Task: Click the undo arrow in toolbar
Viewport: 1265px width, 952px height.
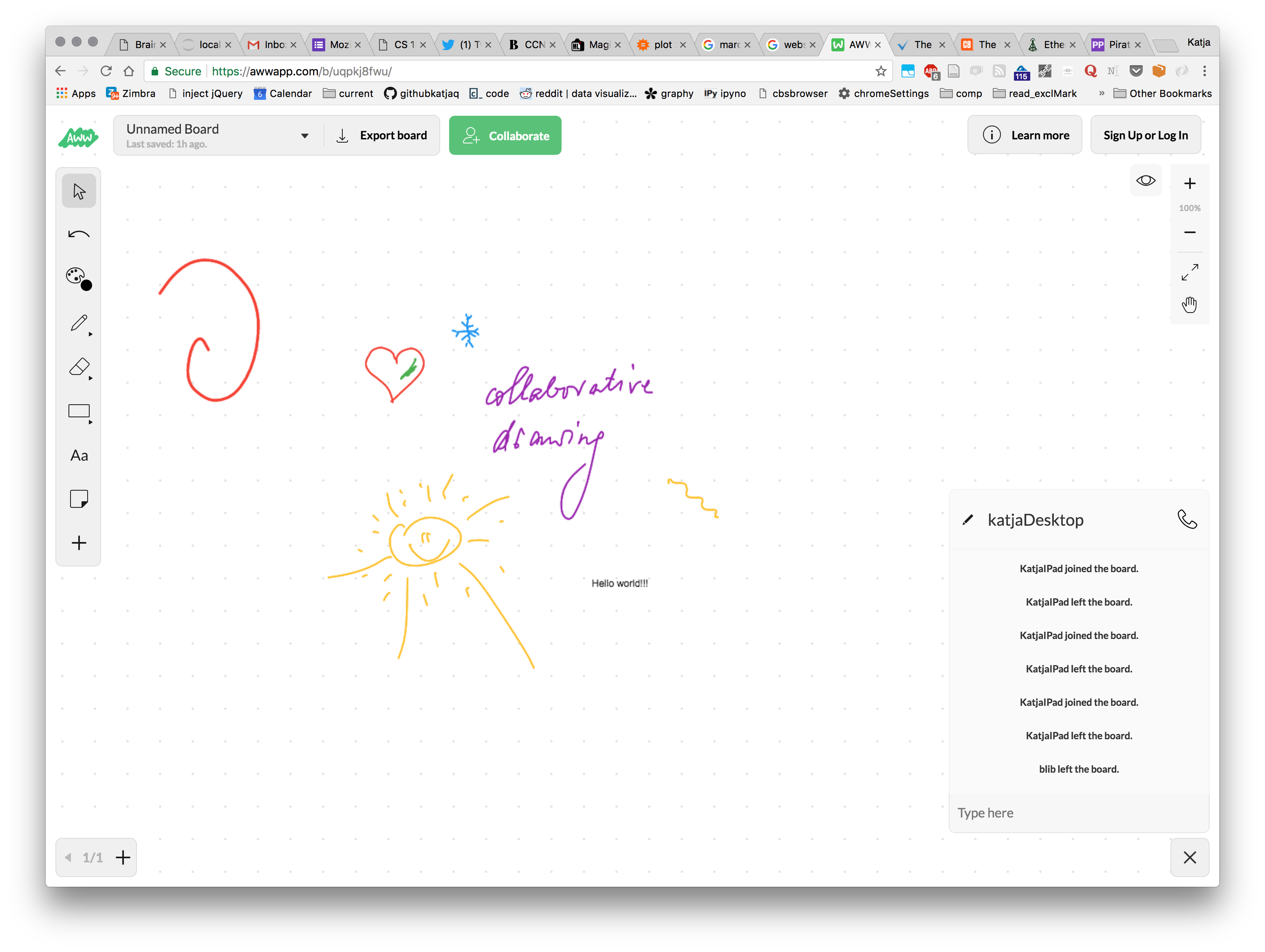Action: 79,234
